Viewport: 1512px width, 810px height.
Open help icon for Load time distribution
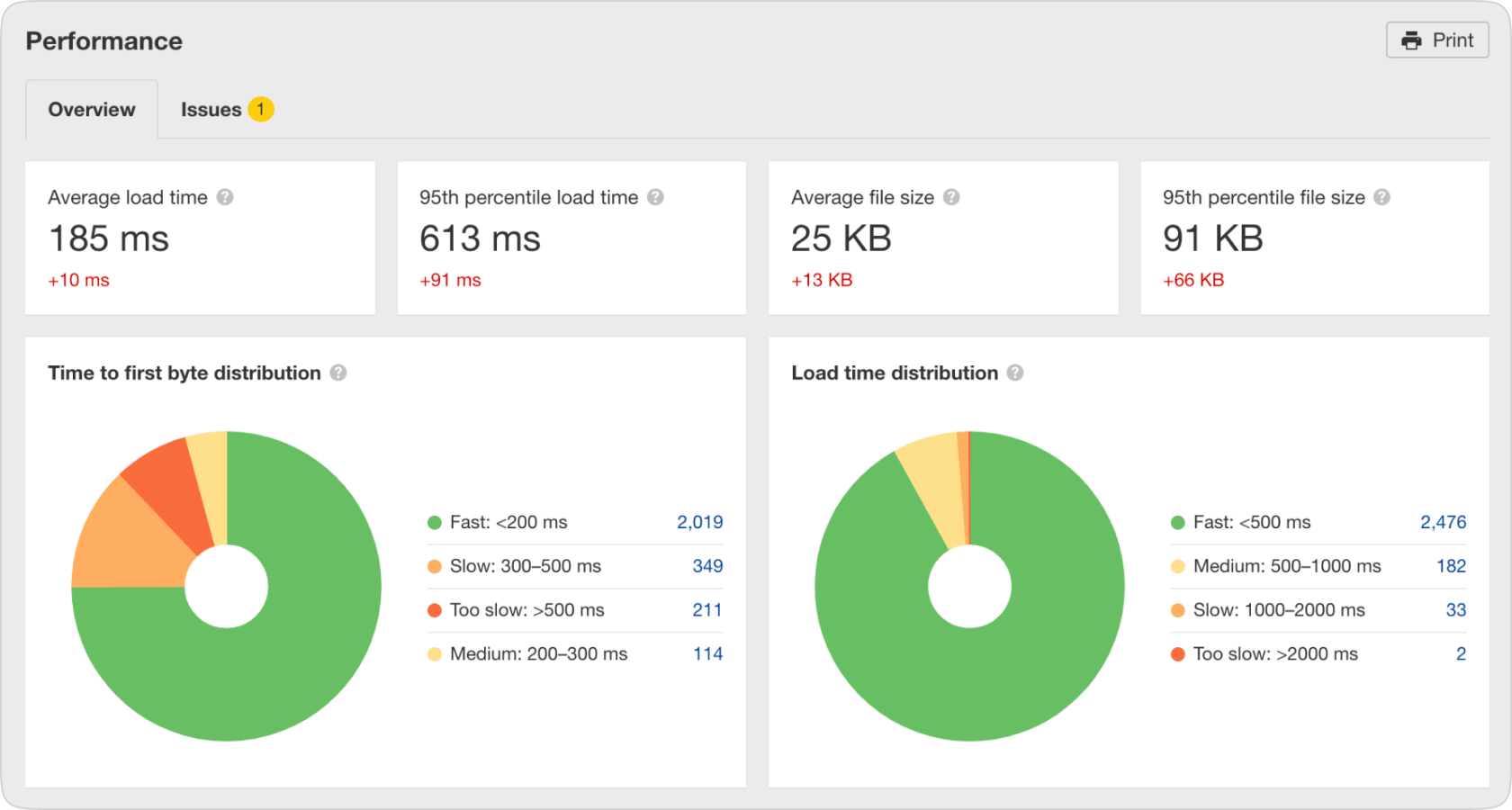(x=1015, y=373)
